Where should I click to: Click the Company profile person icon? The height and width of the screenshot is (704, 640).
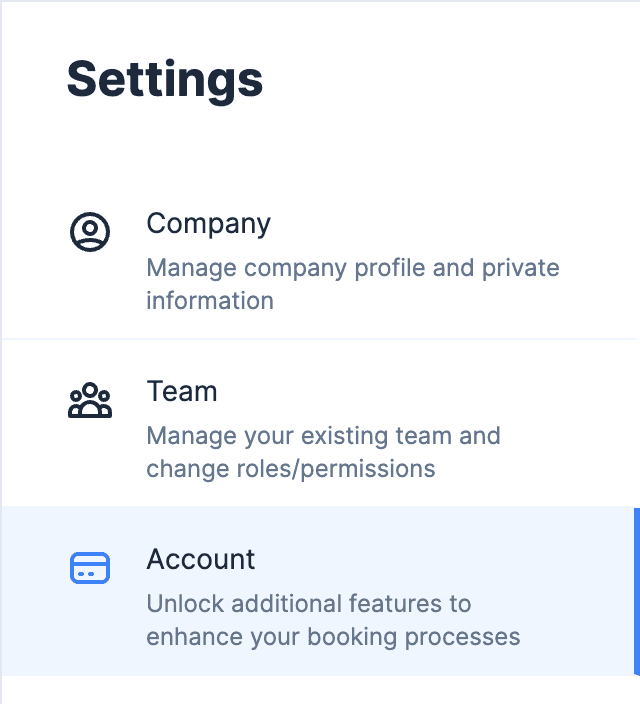click(x=90, y=232)
